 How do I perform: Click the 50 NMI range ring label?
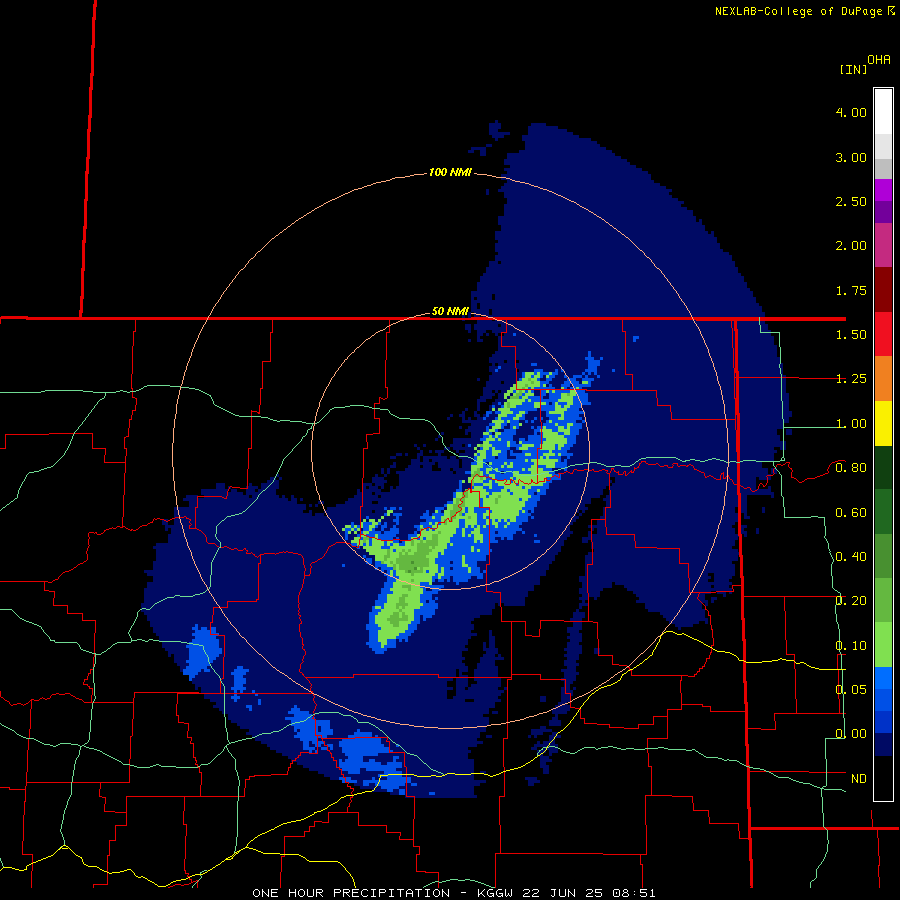pyautogui.click(x=450, y=311)
